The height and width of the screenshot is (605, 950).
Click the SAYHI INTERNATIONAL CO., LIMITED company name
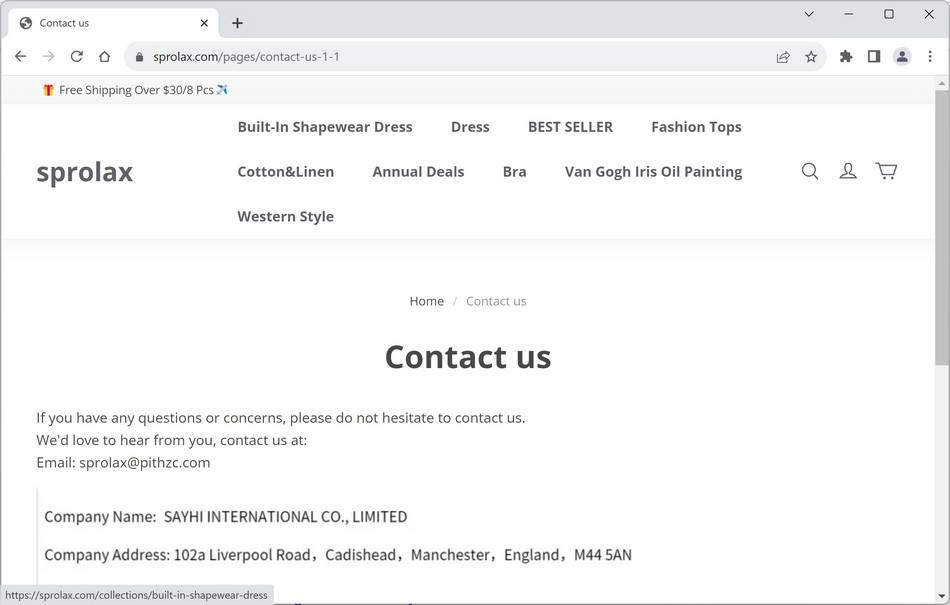(285, 517)
